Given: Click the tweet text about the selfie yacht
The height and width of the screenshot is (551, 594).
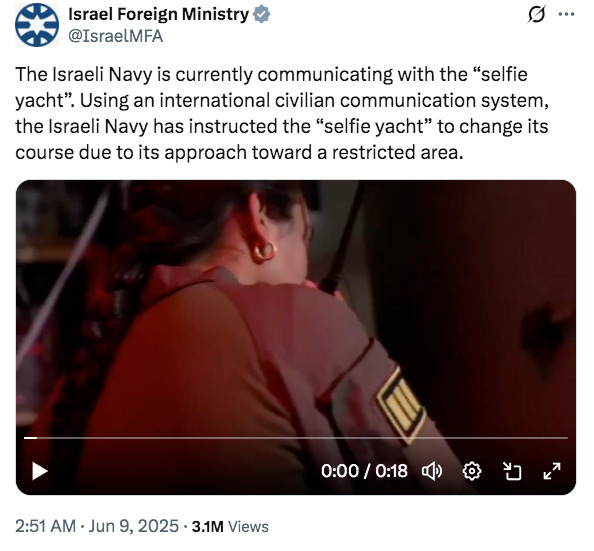Looking at the screenshot, I should tap(282, 113).
